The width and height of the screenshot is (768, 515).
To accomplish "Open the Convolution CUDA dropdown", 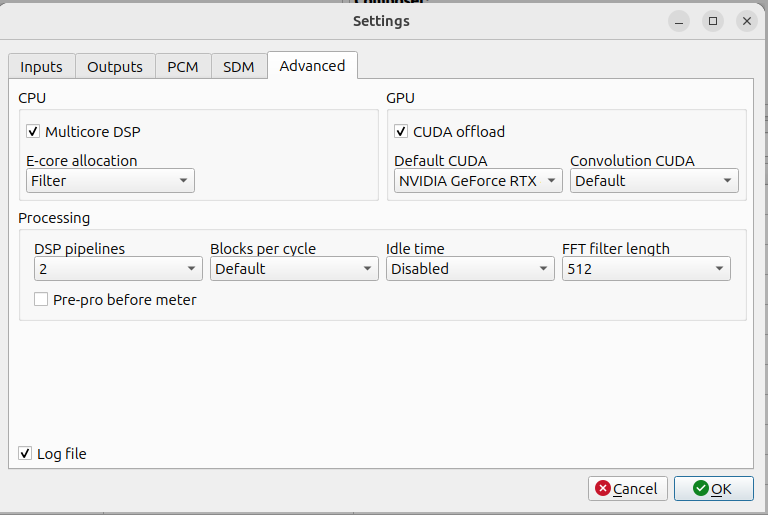I will (x=654, y=181).
